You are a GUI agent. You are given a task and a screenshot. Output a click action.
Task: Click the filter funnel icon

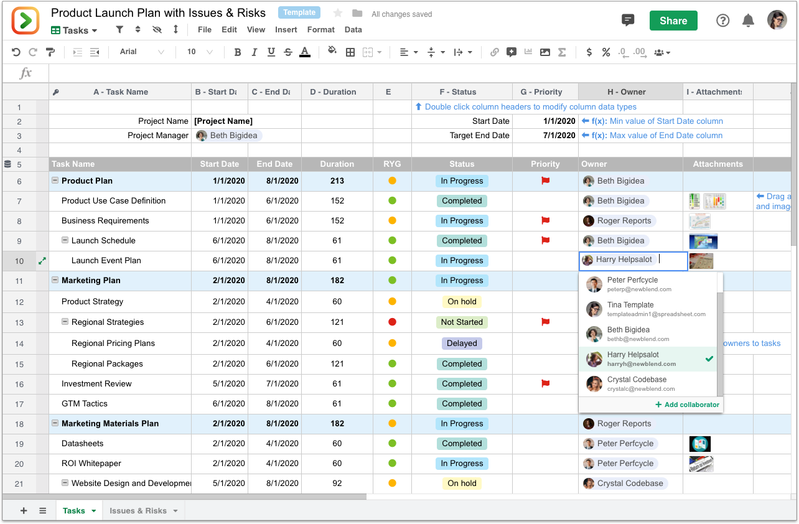[x=120, y=30]
